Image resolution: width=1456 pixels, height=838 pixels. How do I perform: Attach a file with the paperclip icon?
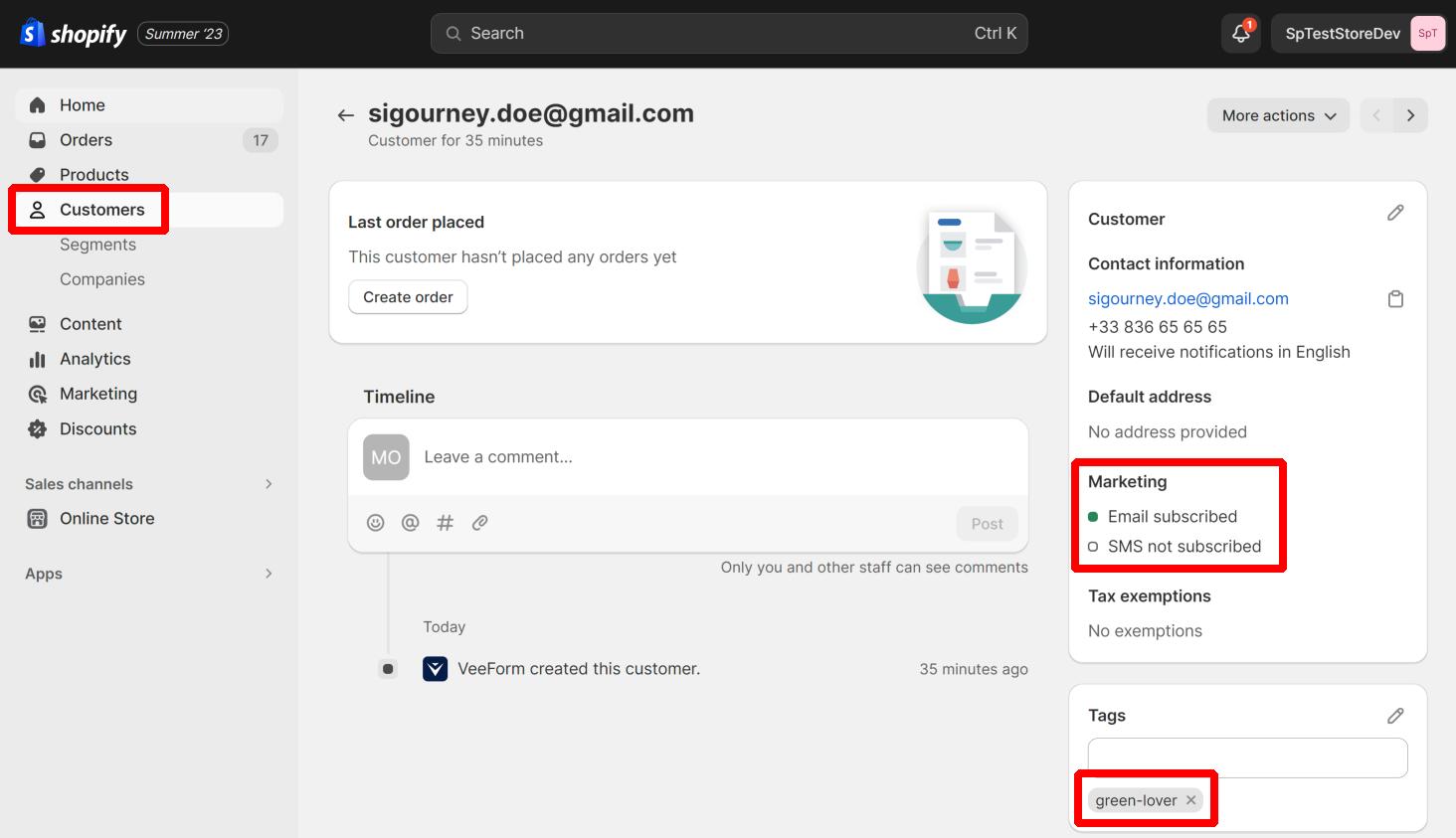(479, 523)
